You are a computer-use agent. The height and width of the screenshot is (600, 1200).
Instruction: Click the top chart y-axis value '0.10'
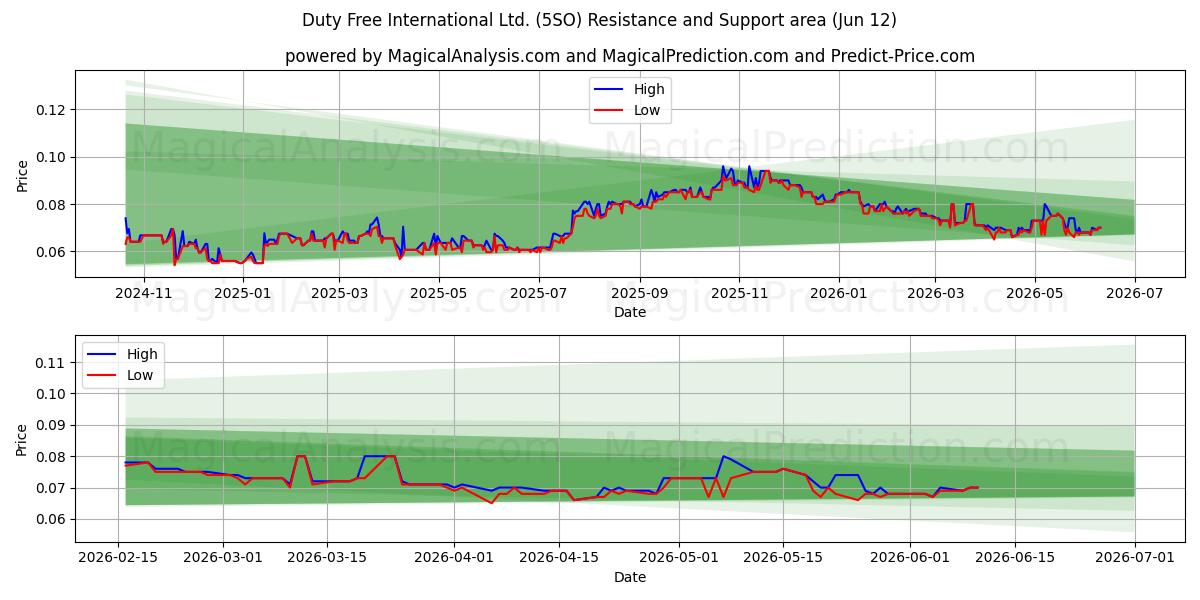pyautogui.click(x=51, y=157)
